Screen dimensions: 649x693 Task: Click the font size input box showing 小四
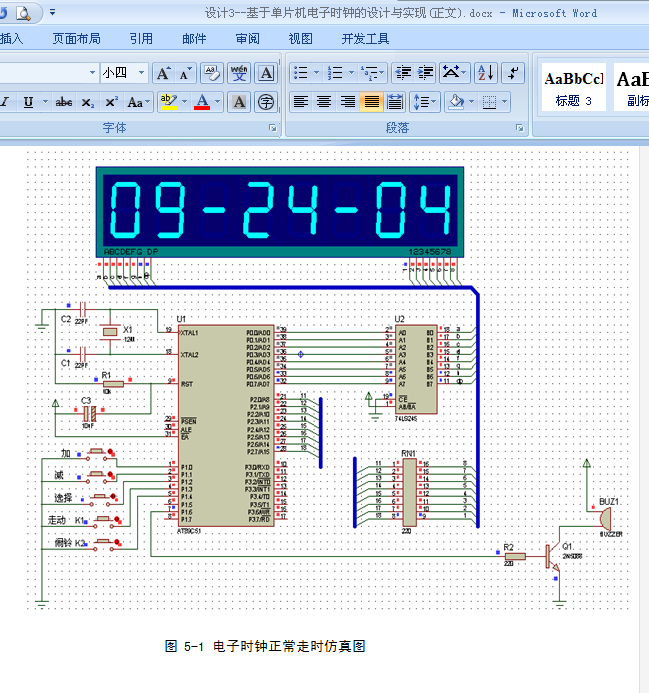(x=119, y=72)
